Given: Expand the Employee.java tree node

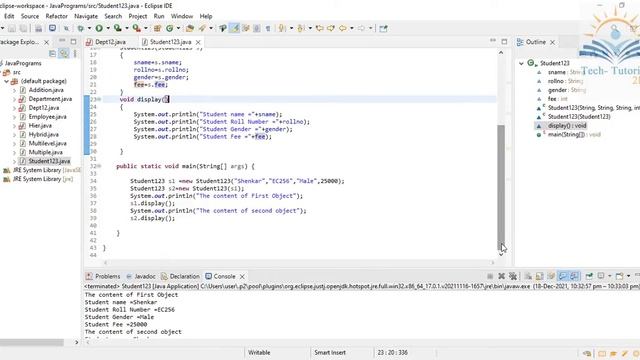Looking at the screenshot, I should point(14,117).
